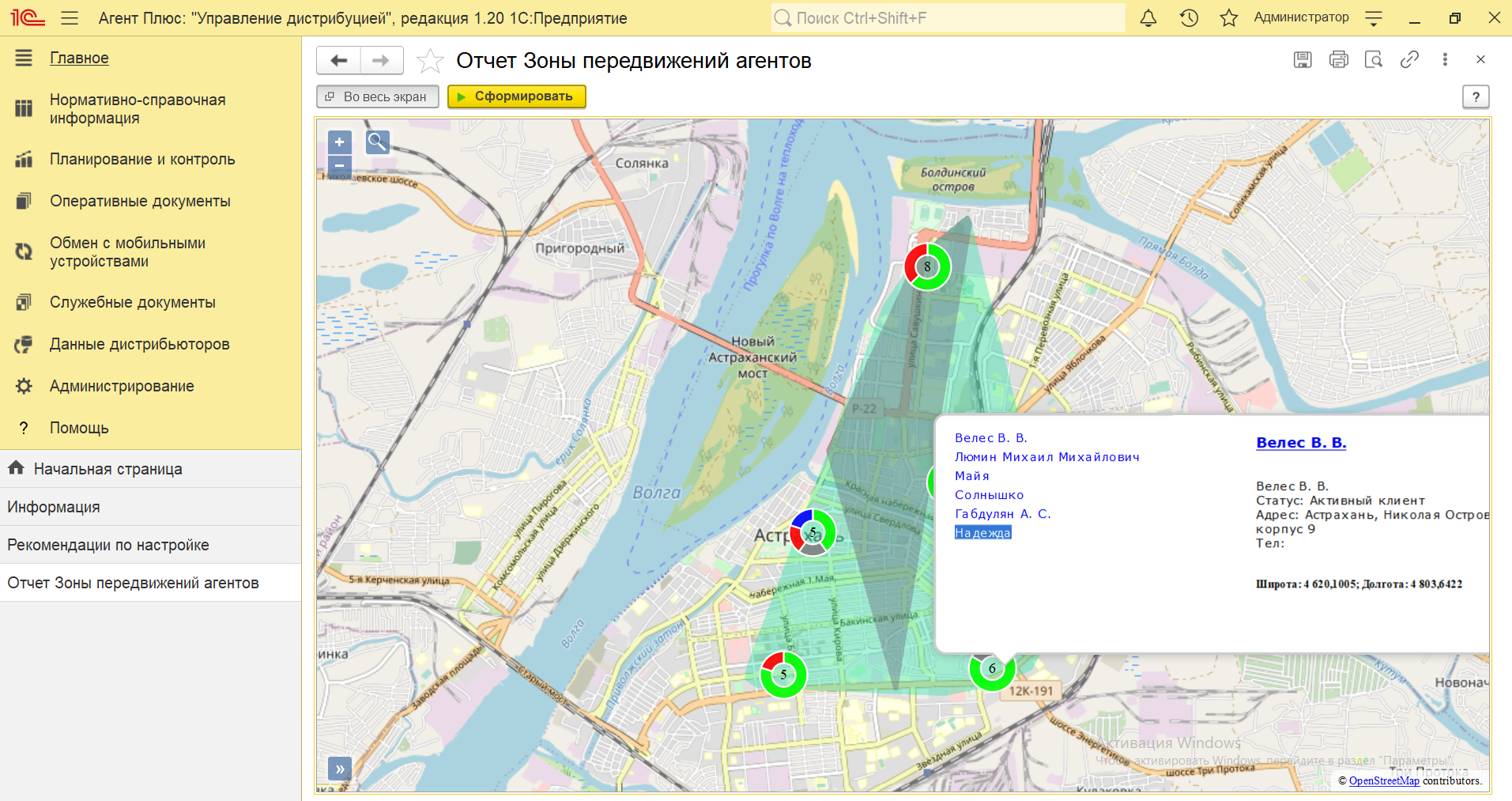Open history clock icon
The width and height of the screenshot is (1512, 801).
pos(1189,17)
